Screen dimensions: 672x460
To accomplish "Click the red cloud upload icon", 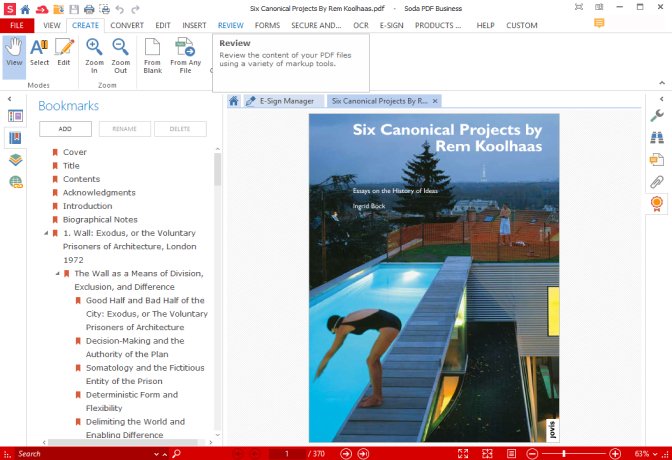I will pos(42,9).
